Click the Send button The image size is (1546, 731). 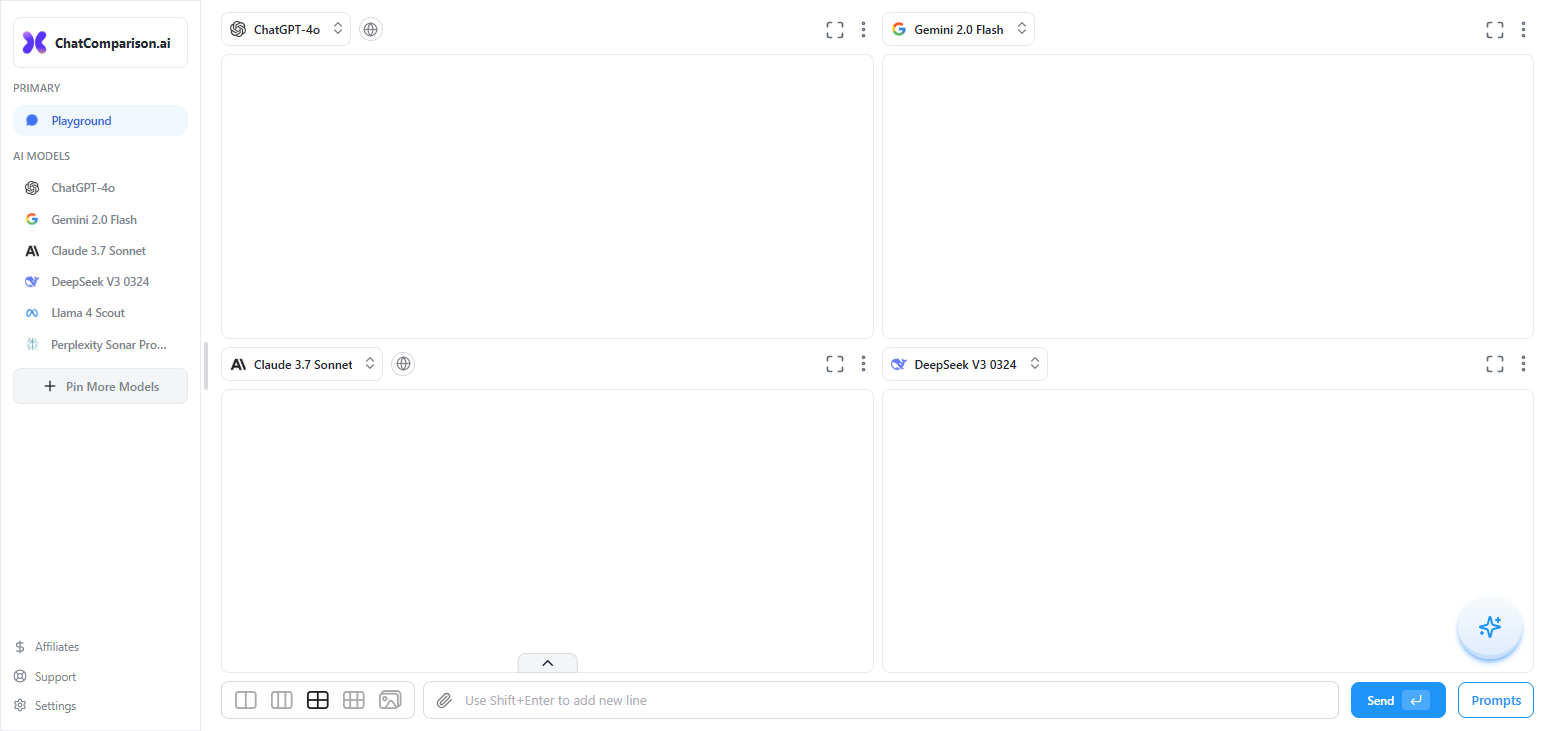tap(1397, 700)
